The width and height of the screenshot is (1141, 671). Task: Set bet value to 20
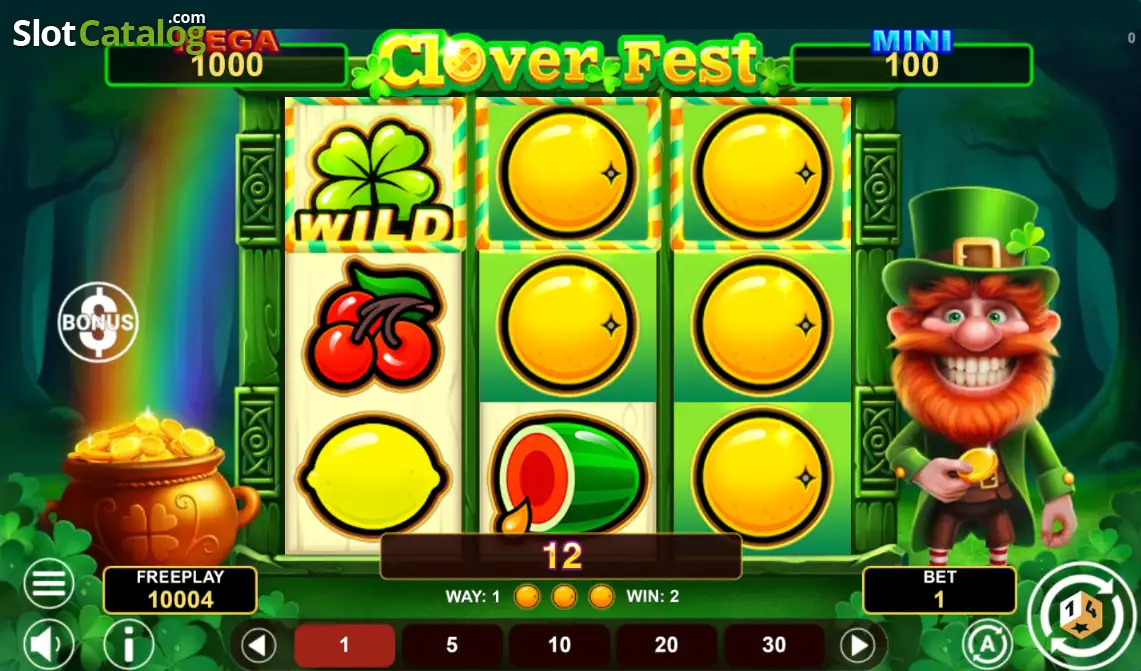666,645
